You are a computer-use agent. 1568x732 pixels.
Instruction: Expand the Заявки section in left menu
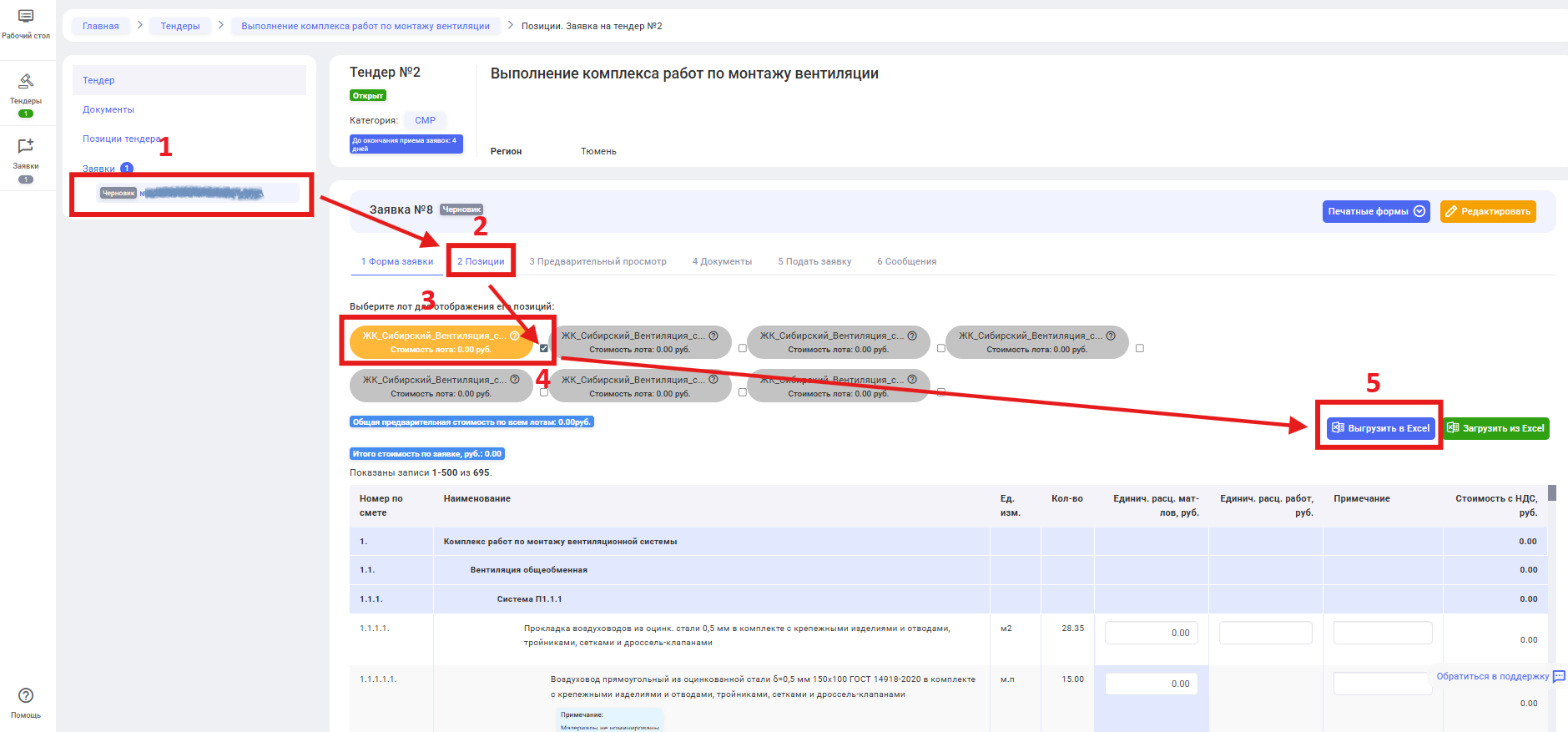[98, 169]
